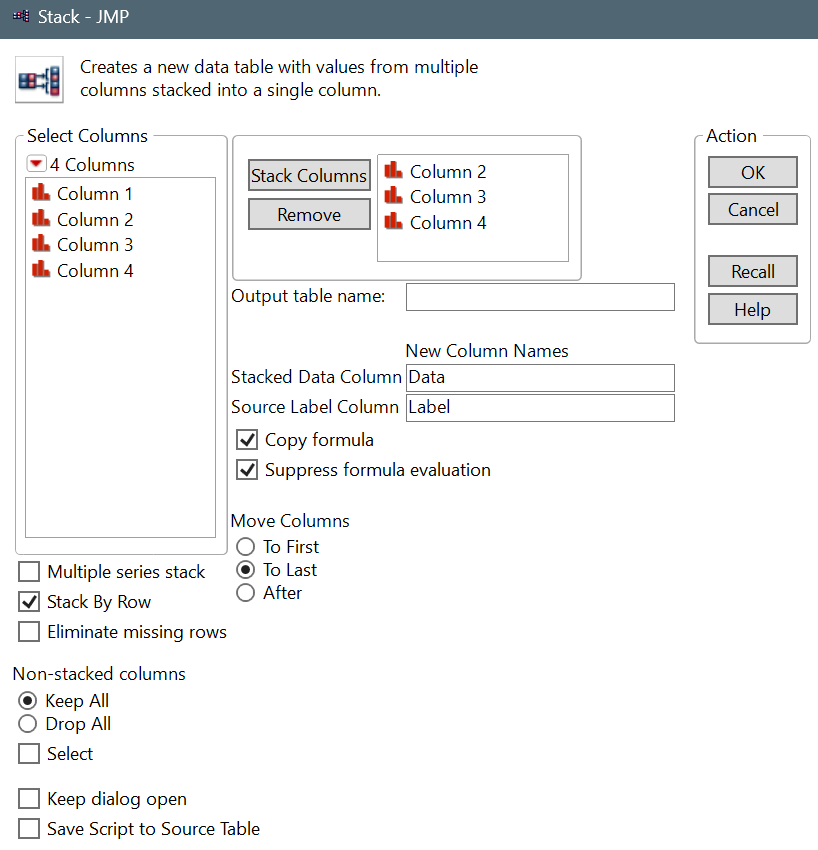Choose Drop All for non-stacked columns
The image size is (818, 850).
click(27, 723)
